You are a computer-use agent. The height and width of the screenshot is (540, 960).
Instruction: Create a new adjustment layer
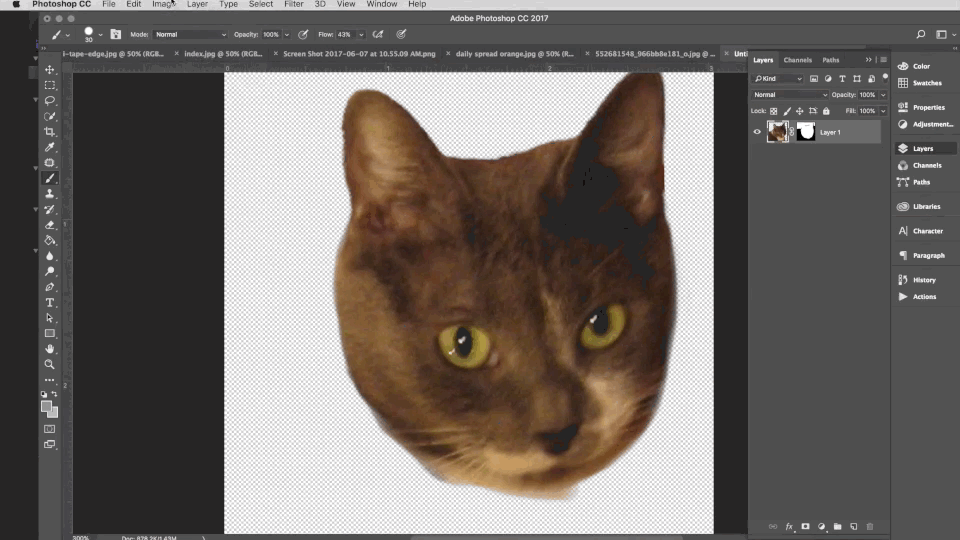coord(822,527)
